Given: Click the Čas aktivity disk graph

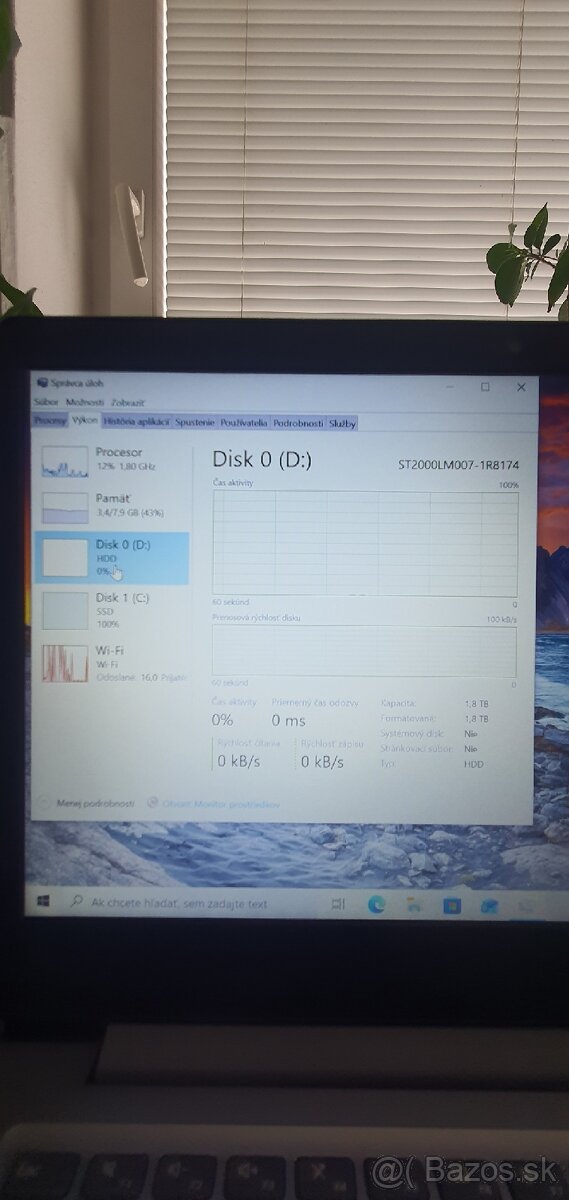Looking at the screenshot, I should [x=365, y=543].
